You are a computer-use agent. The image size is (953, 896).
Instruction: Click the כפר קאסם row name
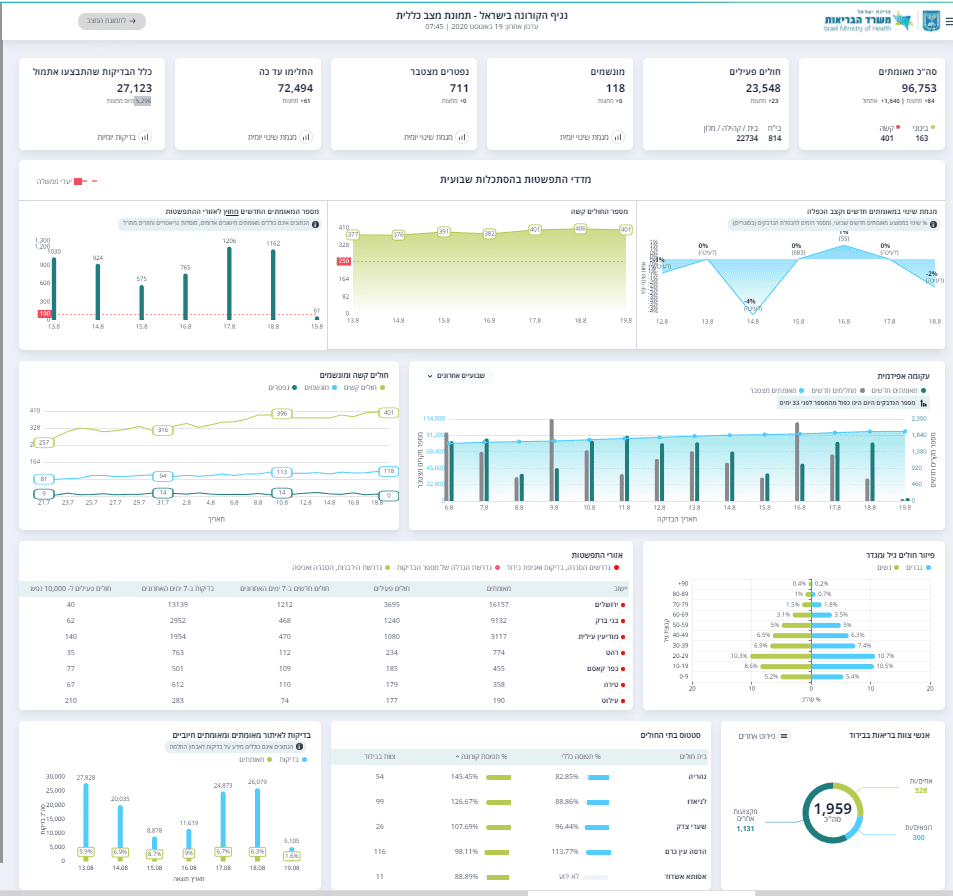603,669
